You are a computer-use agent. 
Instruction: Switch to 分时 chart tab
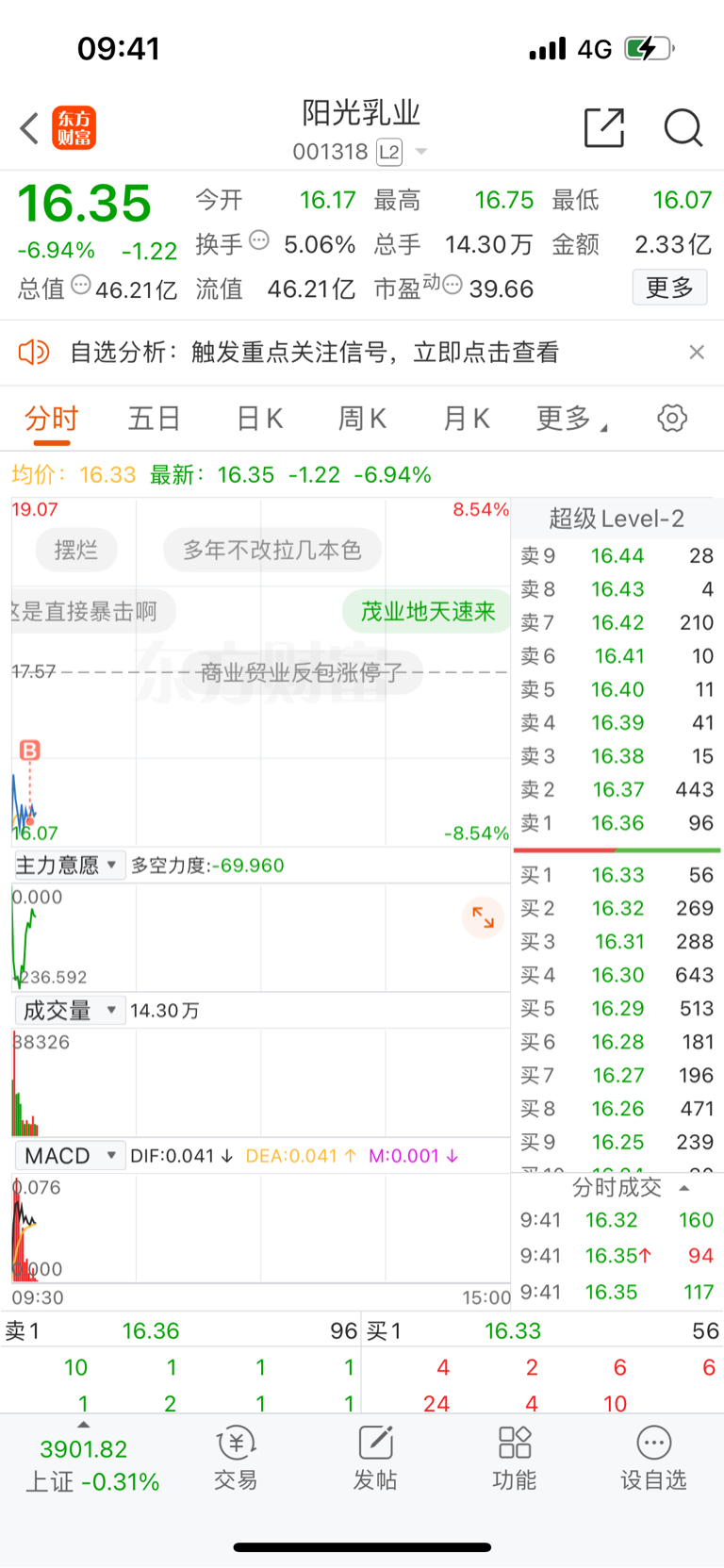(x=51, y=418)
